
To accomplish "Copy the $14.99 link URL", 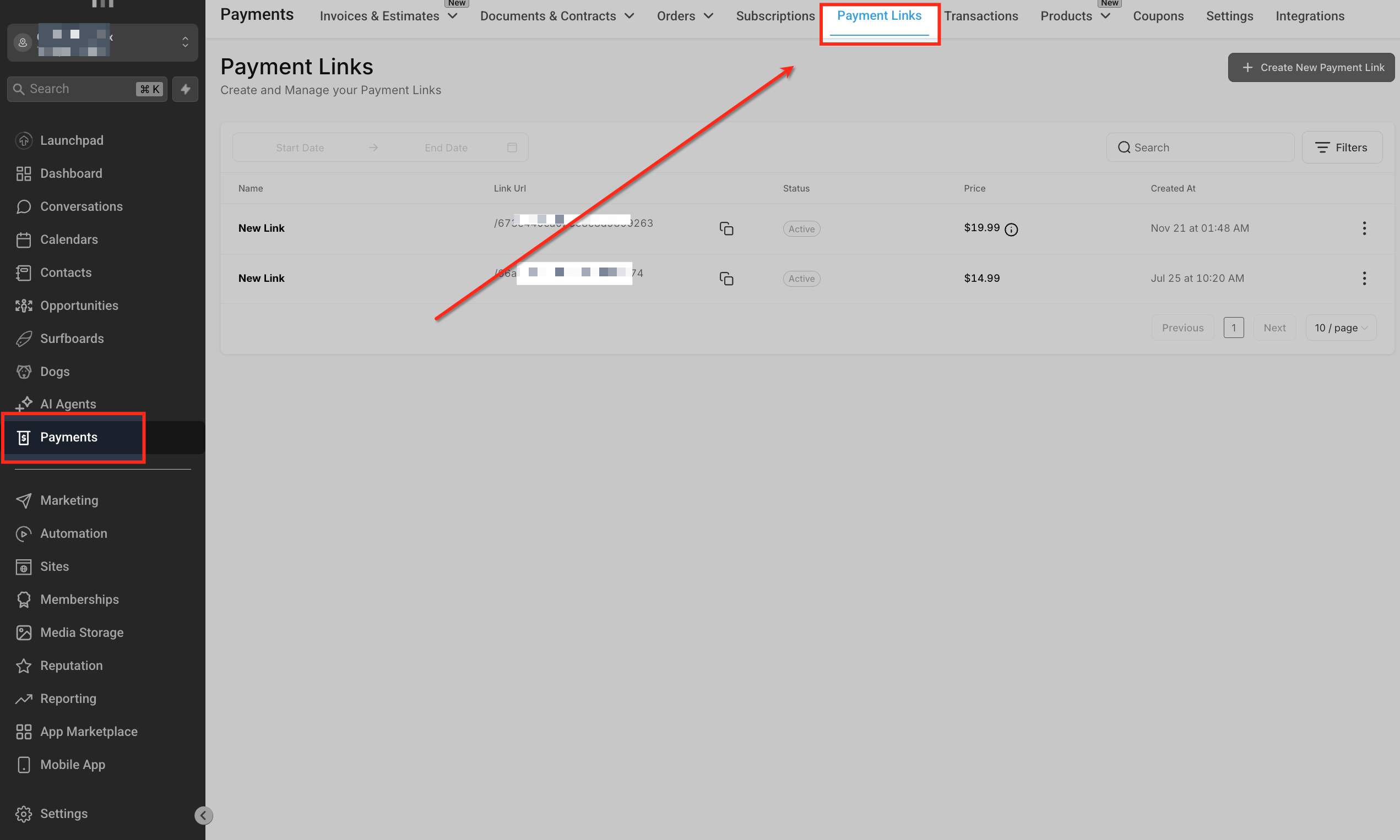I will 726,279.
